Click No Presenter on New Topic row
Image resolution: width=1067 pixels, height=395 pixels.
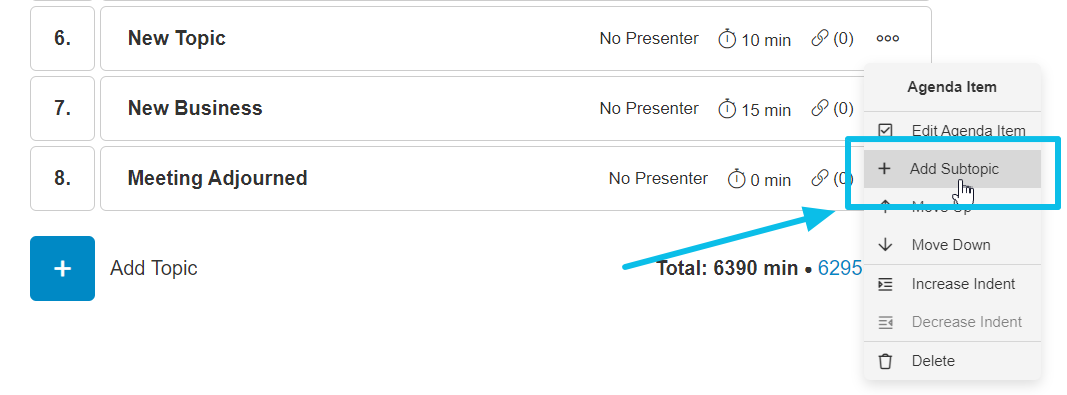649,39
